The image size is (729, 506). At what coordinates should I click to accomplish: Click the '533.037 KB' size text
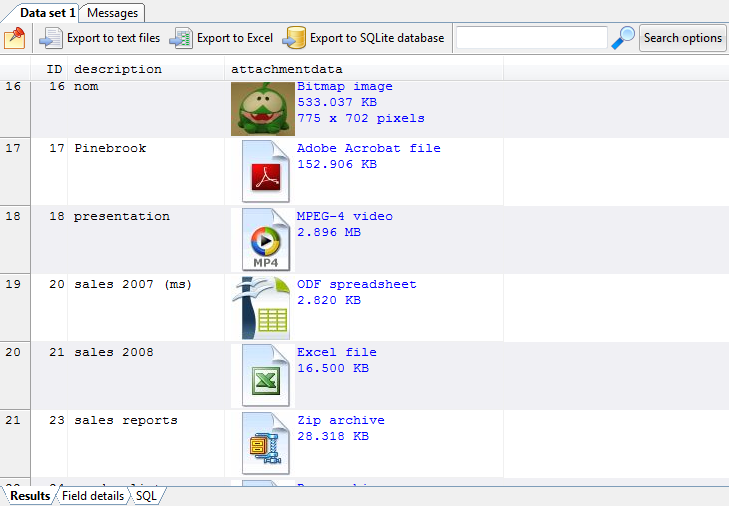(x=337, y=102)
